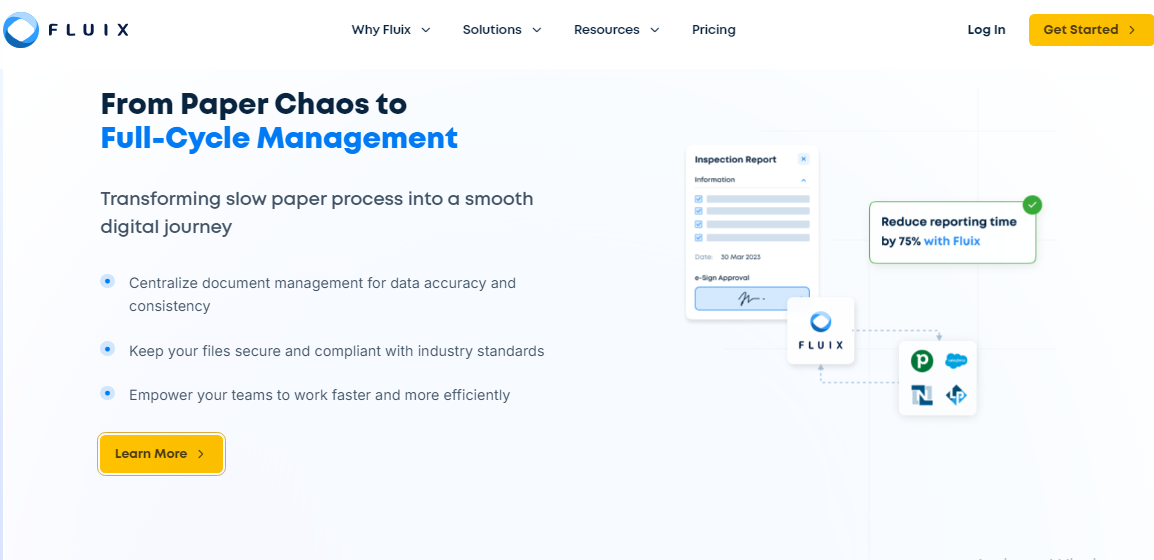The height and width of the screenshot is (560, 1154).
Task: Expand the Why Fluix dropdown menu
Action: point(390,30)
